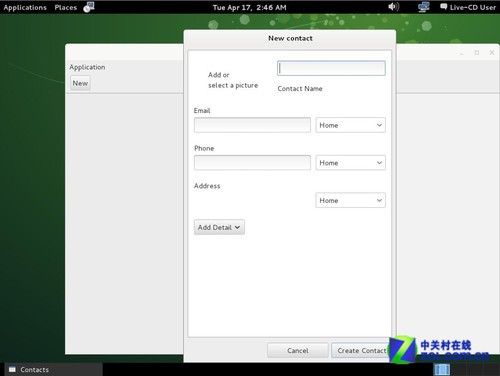This screenshot has width=500, height=376.
Task: Open the Places menu
Action: [x=66, y=7]
